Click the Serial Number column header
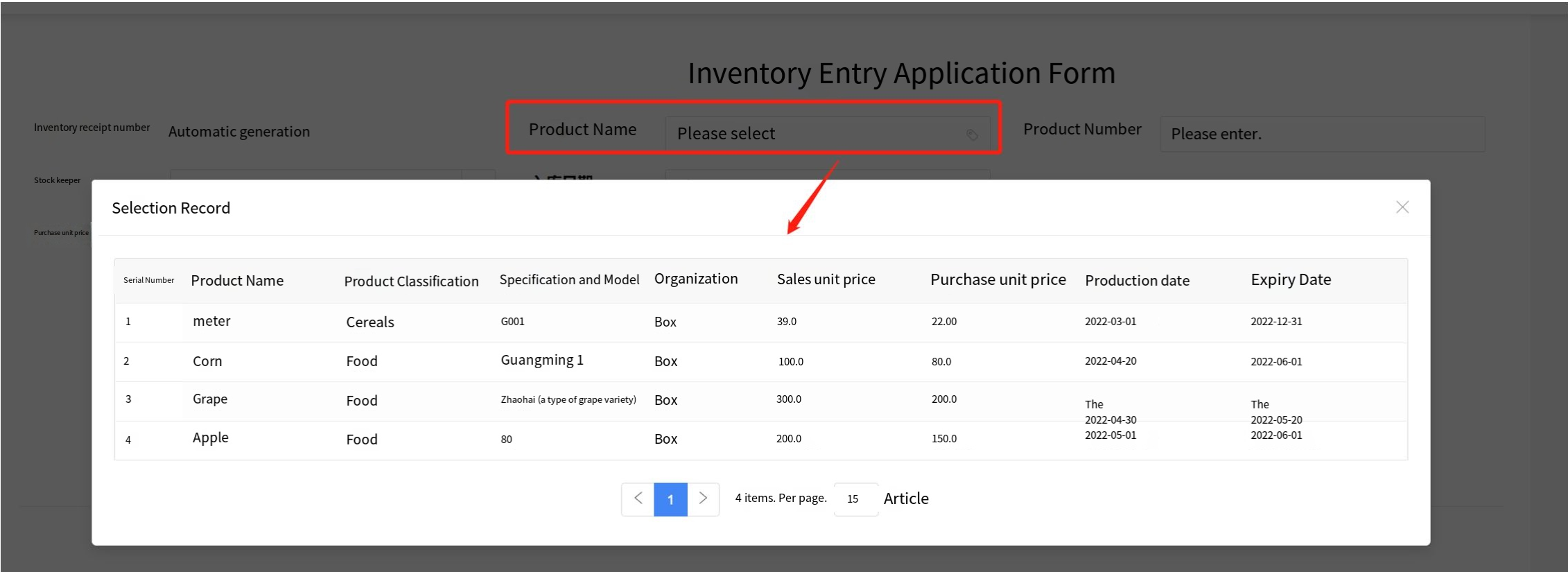Viewport: 1568px width, 572px height. coord(148,280)
